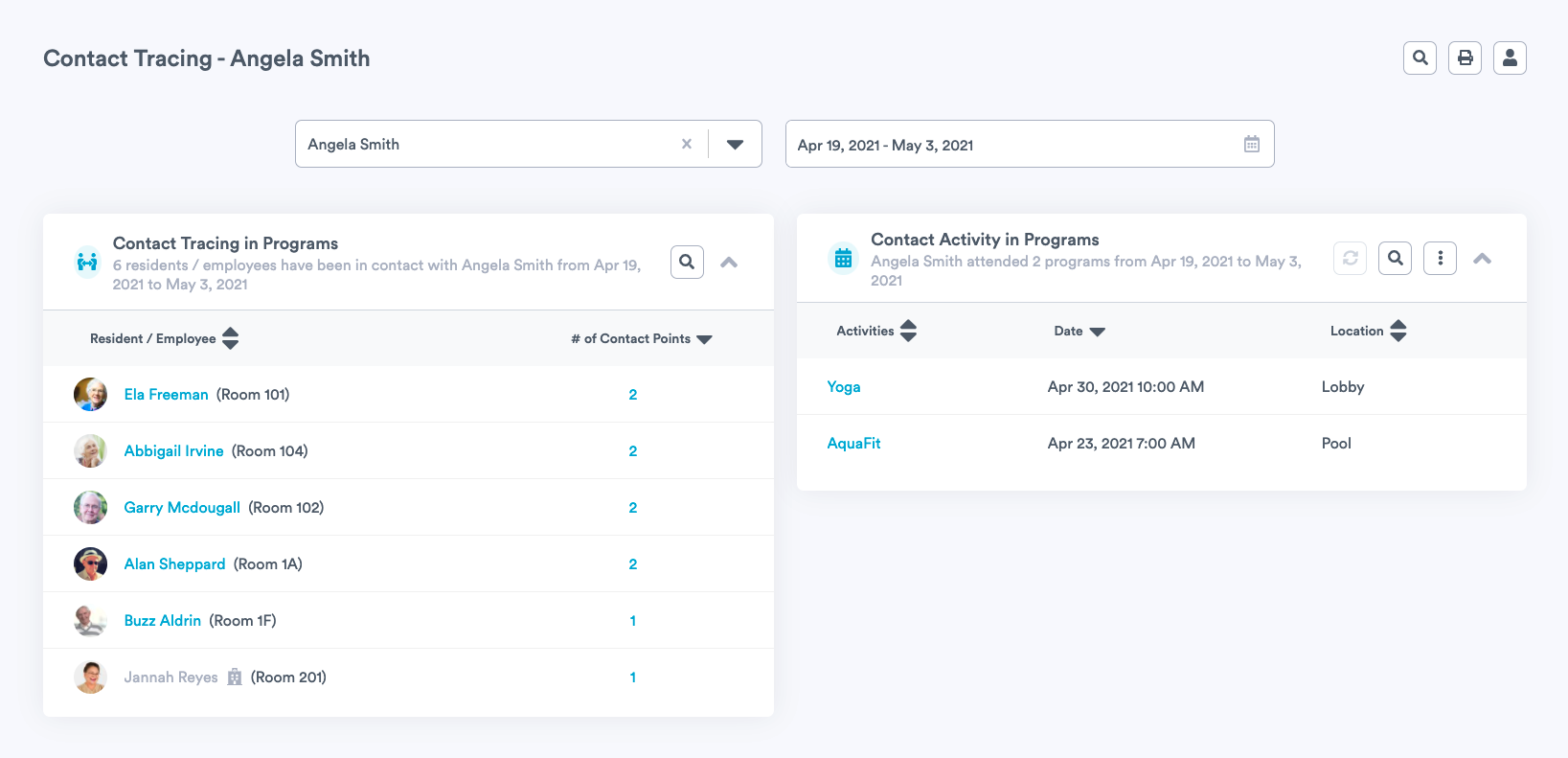
Task: Open the Yoga activity link
Action: coord(843,387)
